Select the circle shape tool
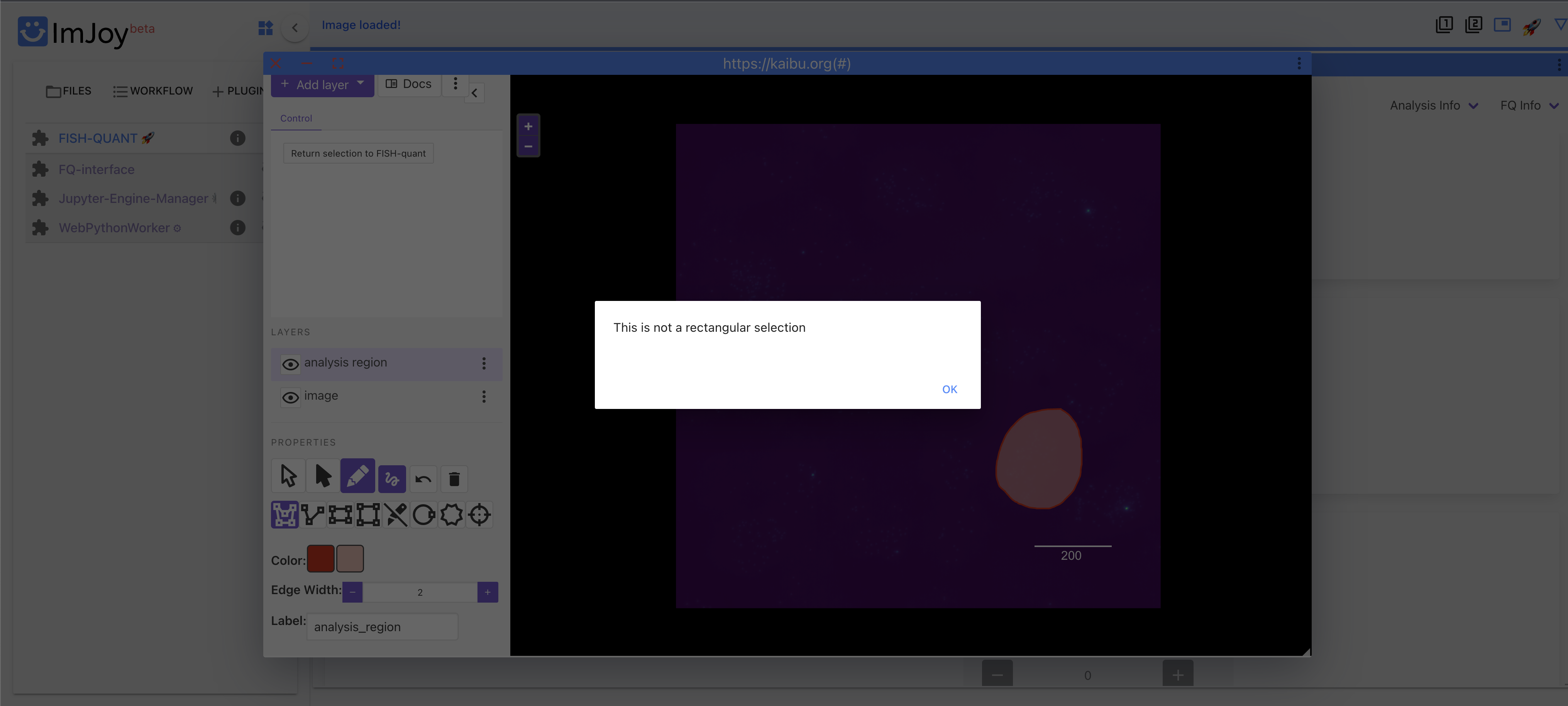Screen dimensions: 1568x706 (423, 514)
